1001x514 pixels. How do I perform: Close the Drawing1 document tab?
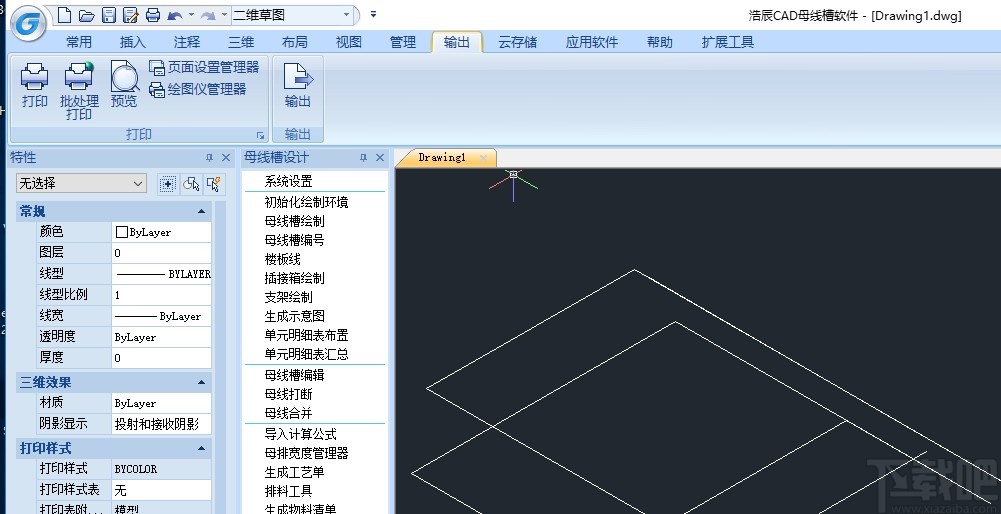(484, 158)
